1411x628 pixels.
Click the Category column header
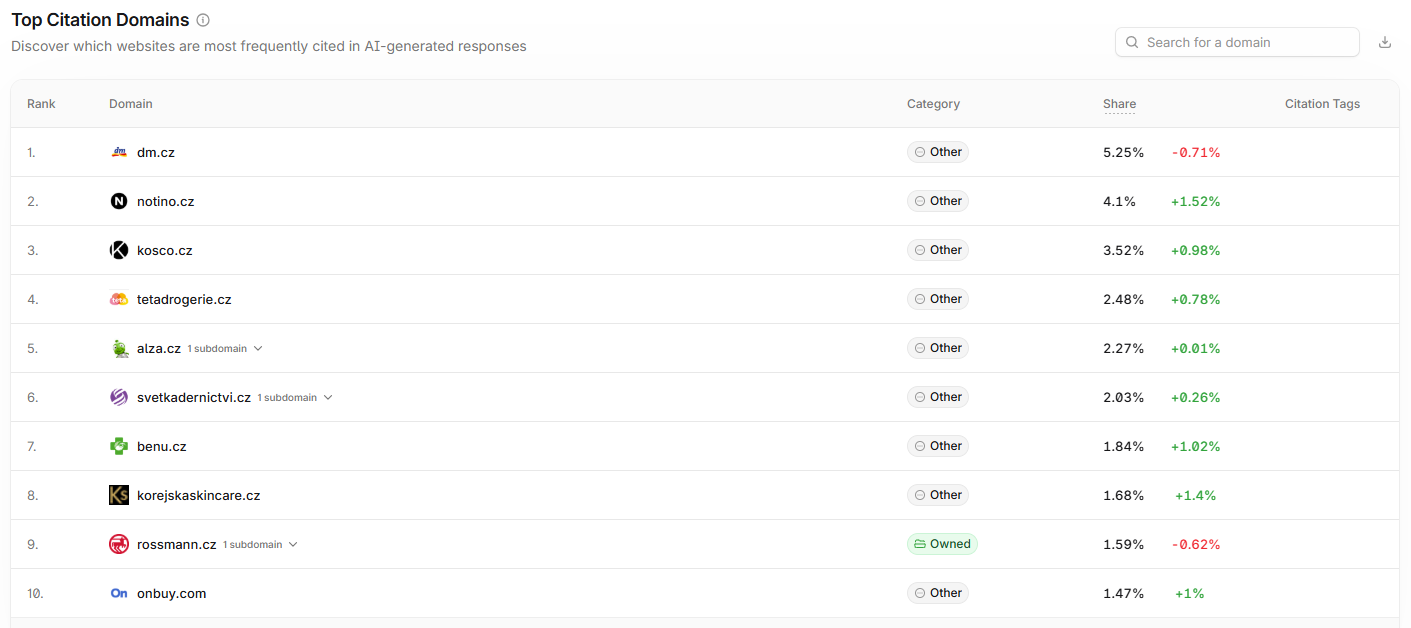tap(933, 104)
